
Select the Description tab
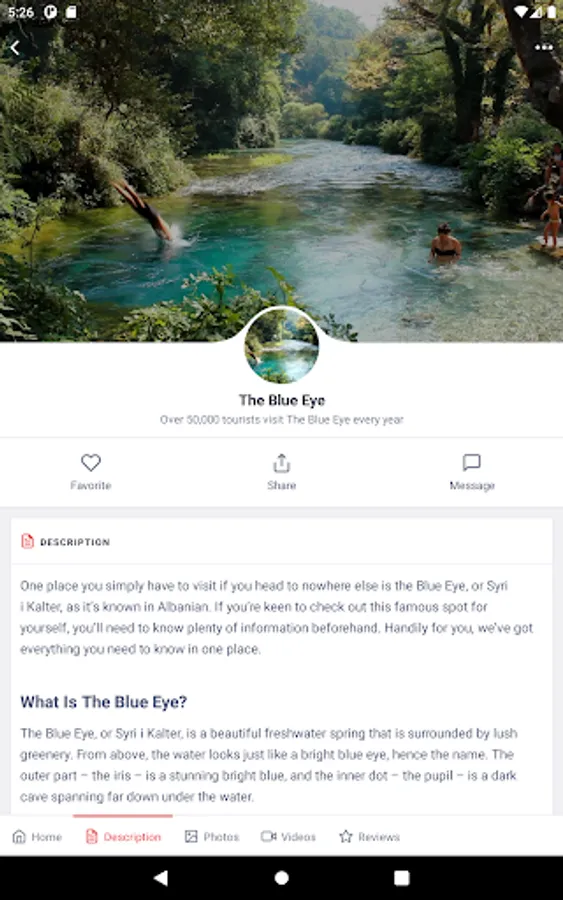123,836
